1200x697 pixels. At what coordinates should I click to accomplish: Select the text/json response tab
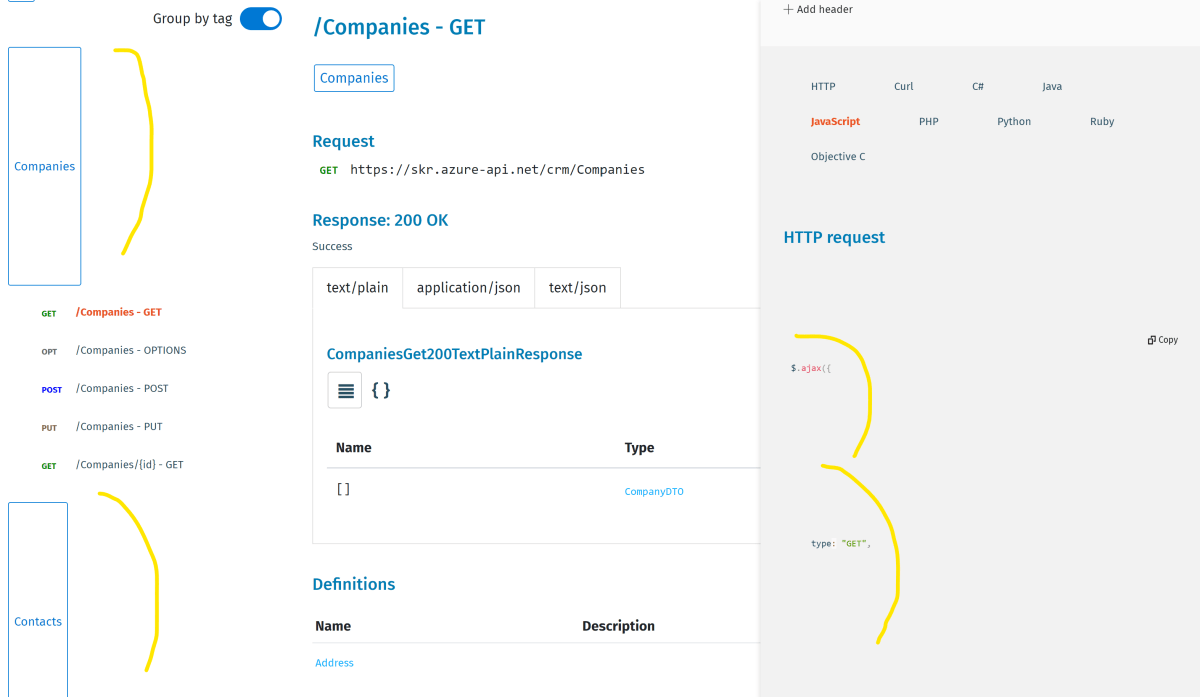coord(577,287)
